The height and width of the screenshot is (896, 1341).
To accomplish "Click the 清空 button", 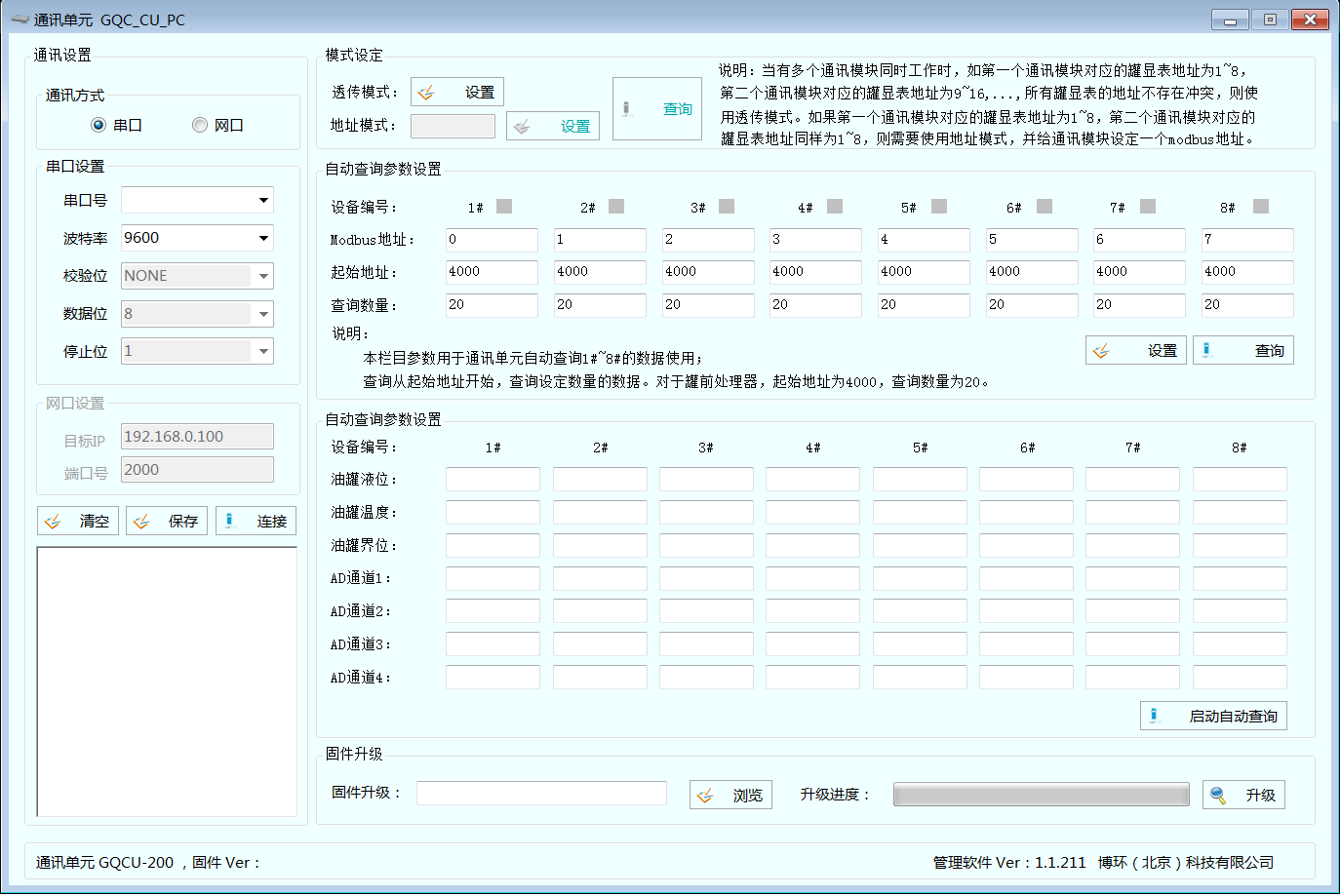I will (78, 521).
